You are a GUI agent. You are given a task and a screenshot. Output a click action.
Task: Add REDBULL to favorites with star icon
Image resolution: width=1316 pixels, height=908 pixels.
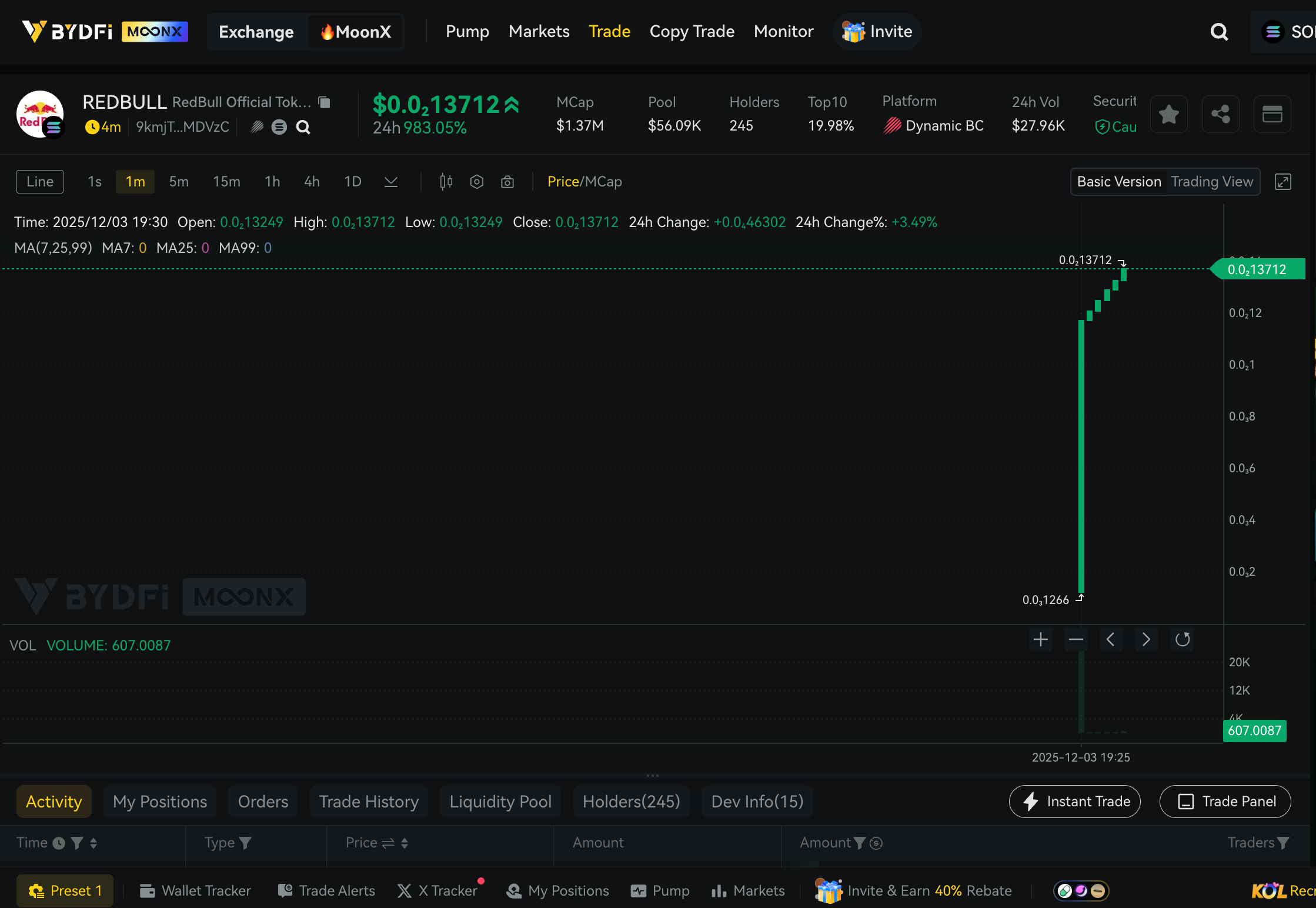(1169, 114)
